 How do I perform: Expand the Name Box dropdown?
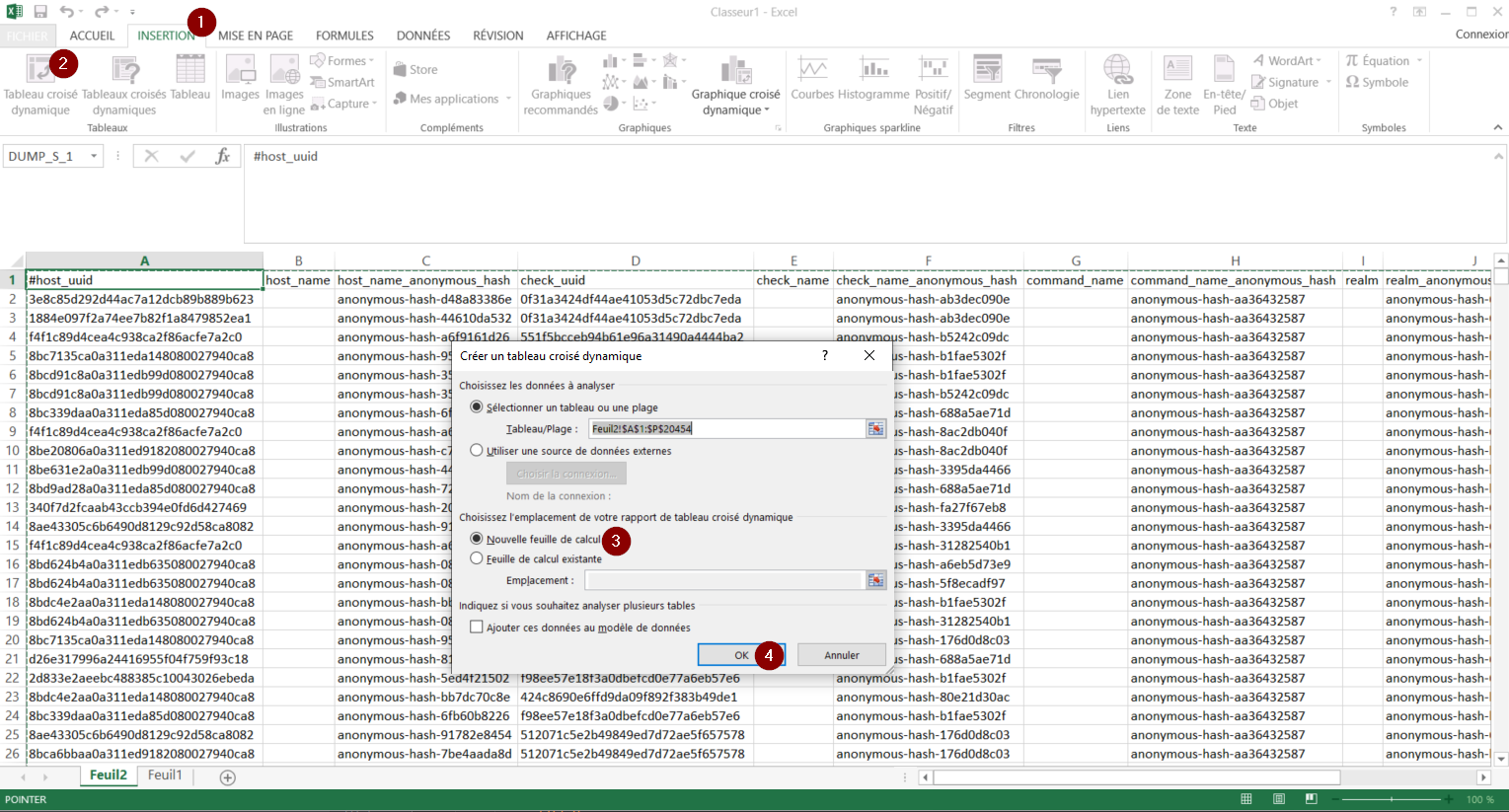click(94, 156)
